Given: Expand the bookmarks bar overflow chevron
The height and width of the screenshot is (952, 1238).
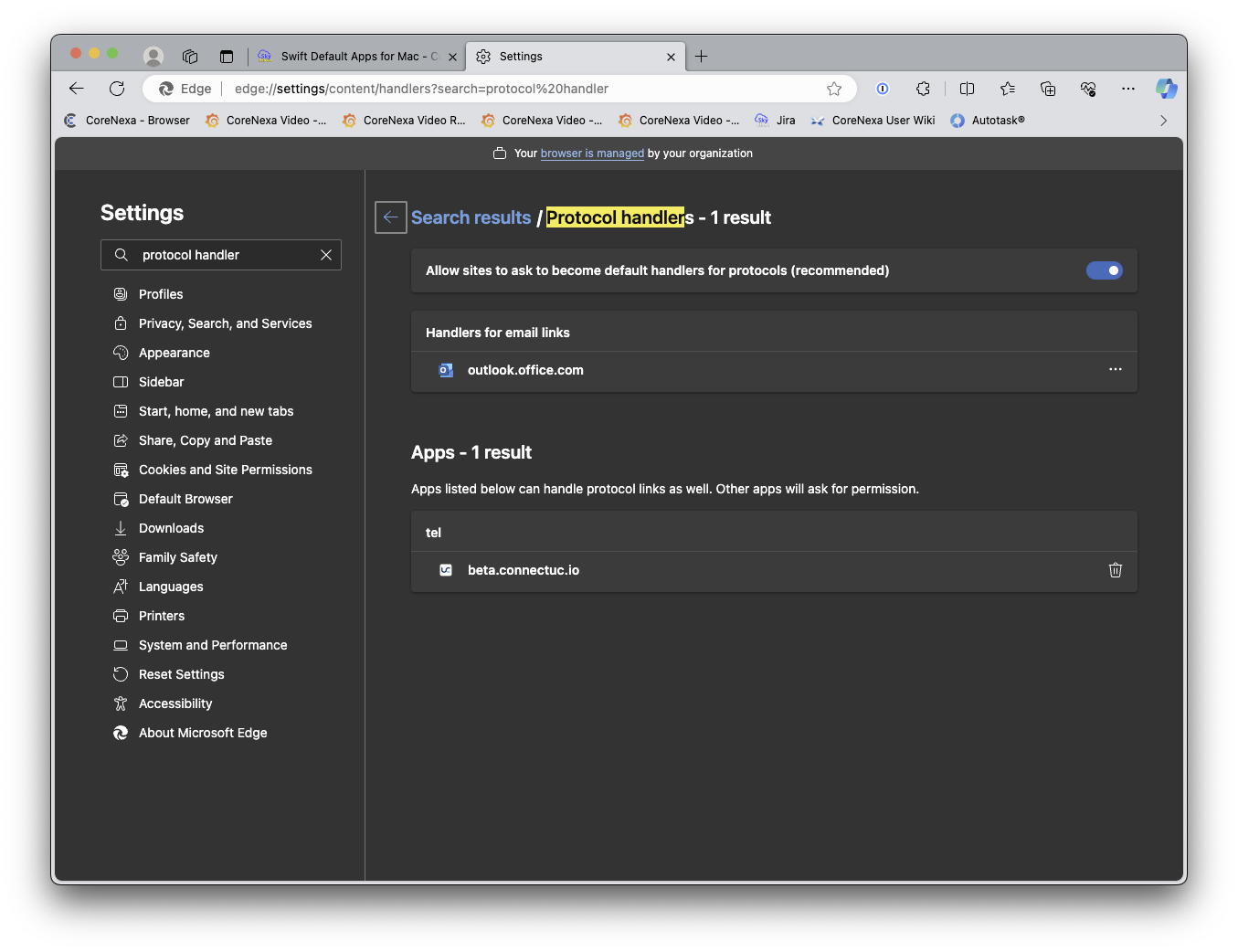Looking at the screenshot, I should (1163, 121).
